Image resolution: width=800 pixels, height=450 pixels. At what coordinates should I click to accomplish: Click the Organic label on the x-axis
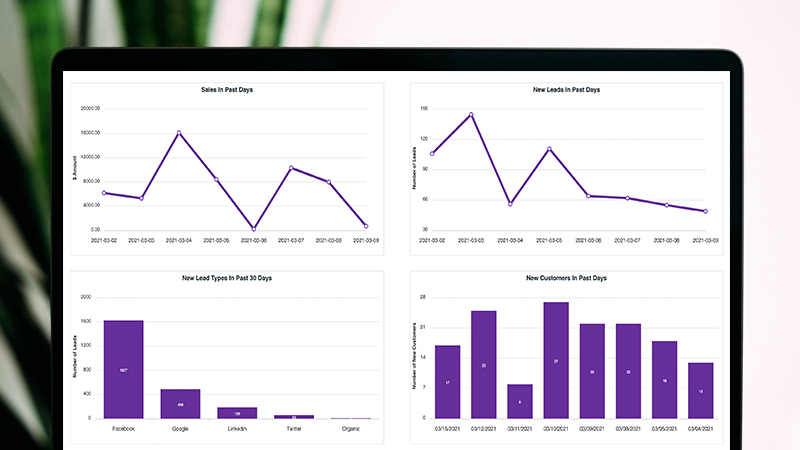click(350, 427)
